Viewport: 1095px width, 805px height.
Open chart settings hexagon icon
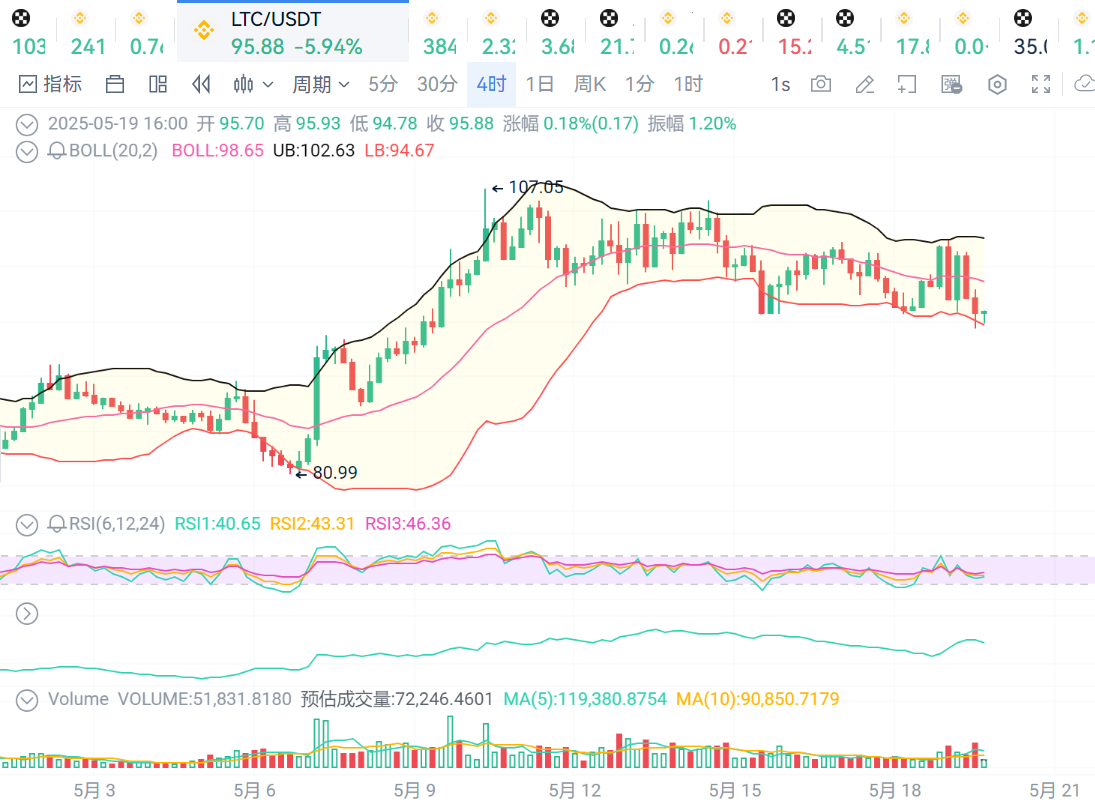click(x=997, y=84)
